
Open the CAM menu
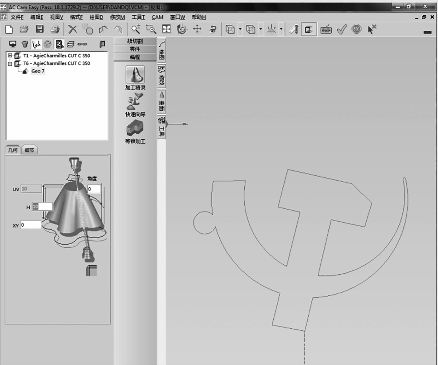(157, 17)
